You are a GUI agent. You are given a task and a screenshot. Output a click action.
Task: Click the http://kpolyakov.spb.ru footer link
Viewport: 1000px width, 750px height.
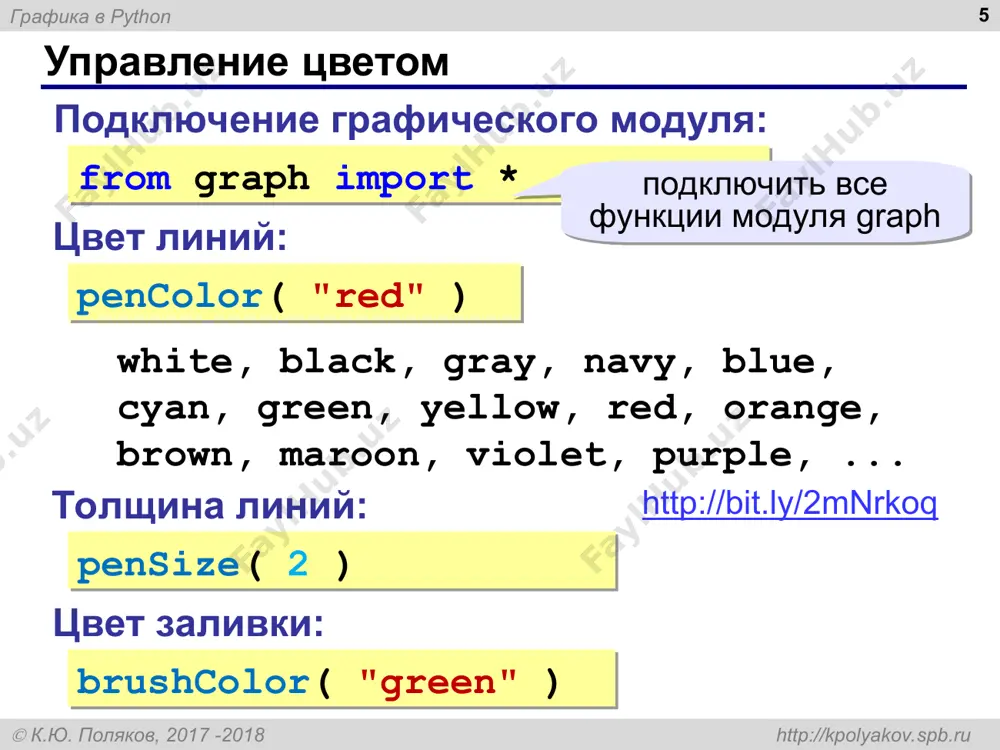coord(873,735)
